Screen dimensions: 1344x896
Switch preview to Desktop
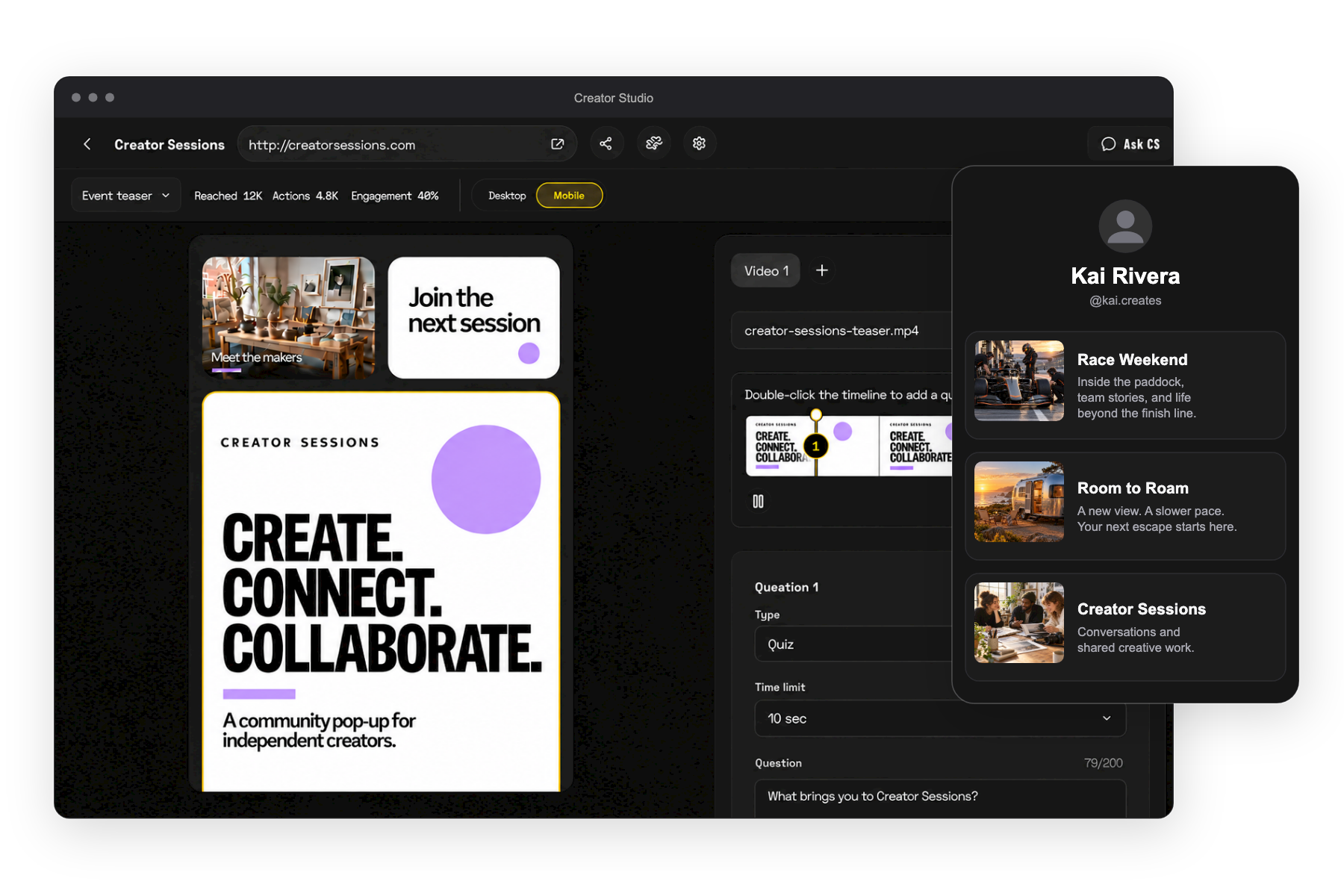click(x=507, y=196)
